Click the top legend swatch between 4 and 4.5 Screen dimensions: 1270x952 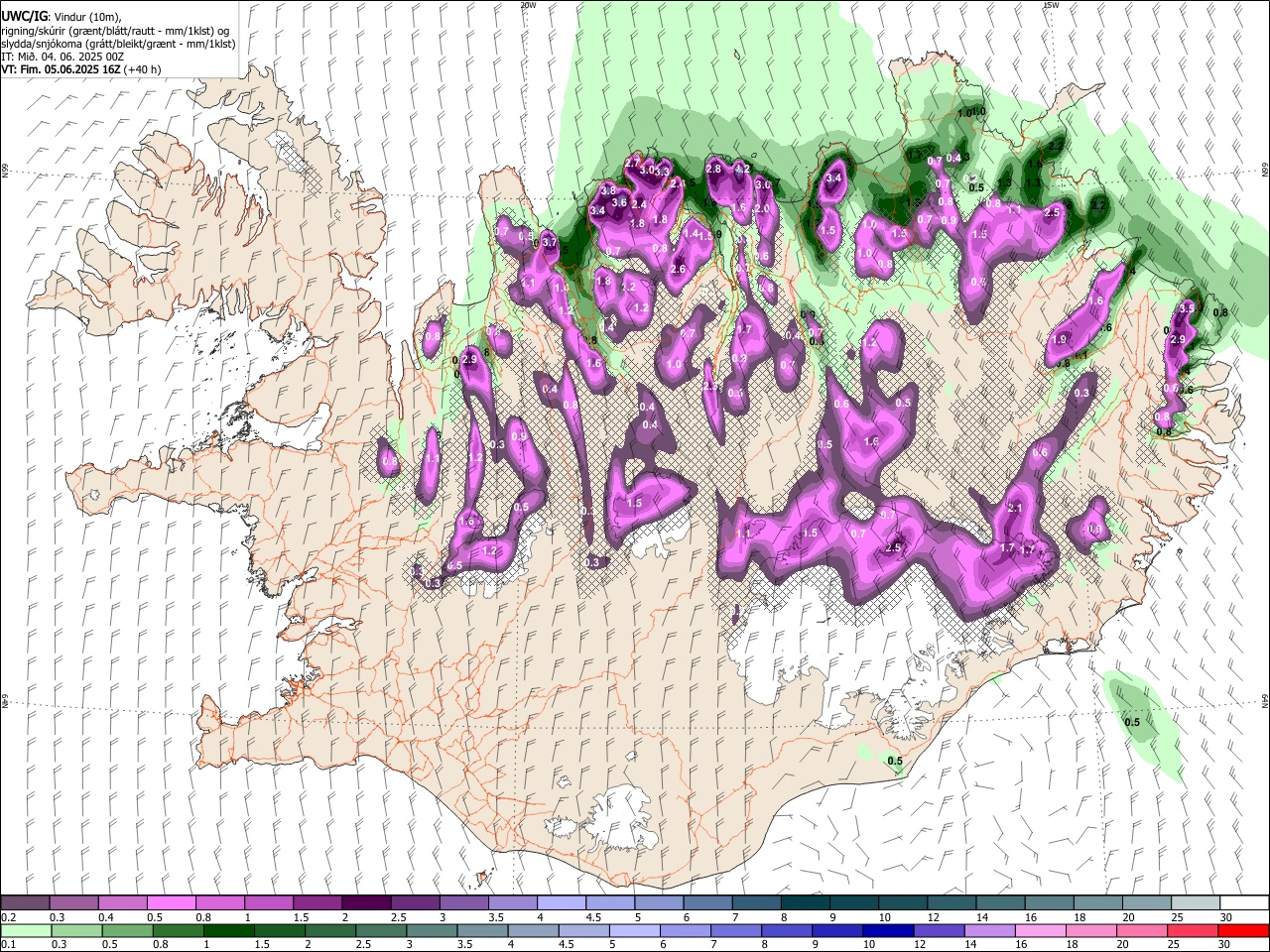coord(562,903)
